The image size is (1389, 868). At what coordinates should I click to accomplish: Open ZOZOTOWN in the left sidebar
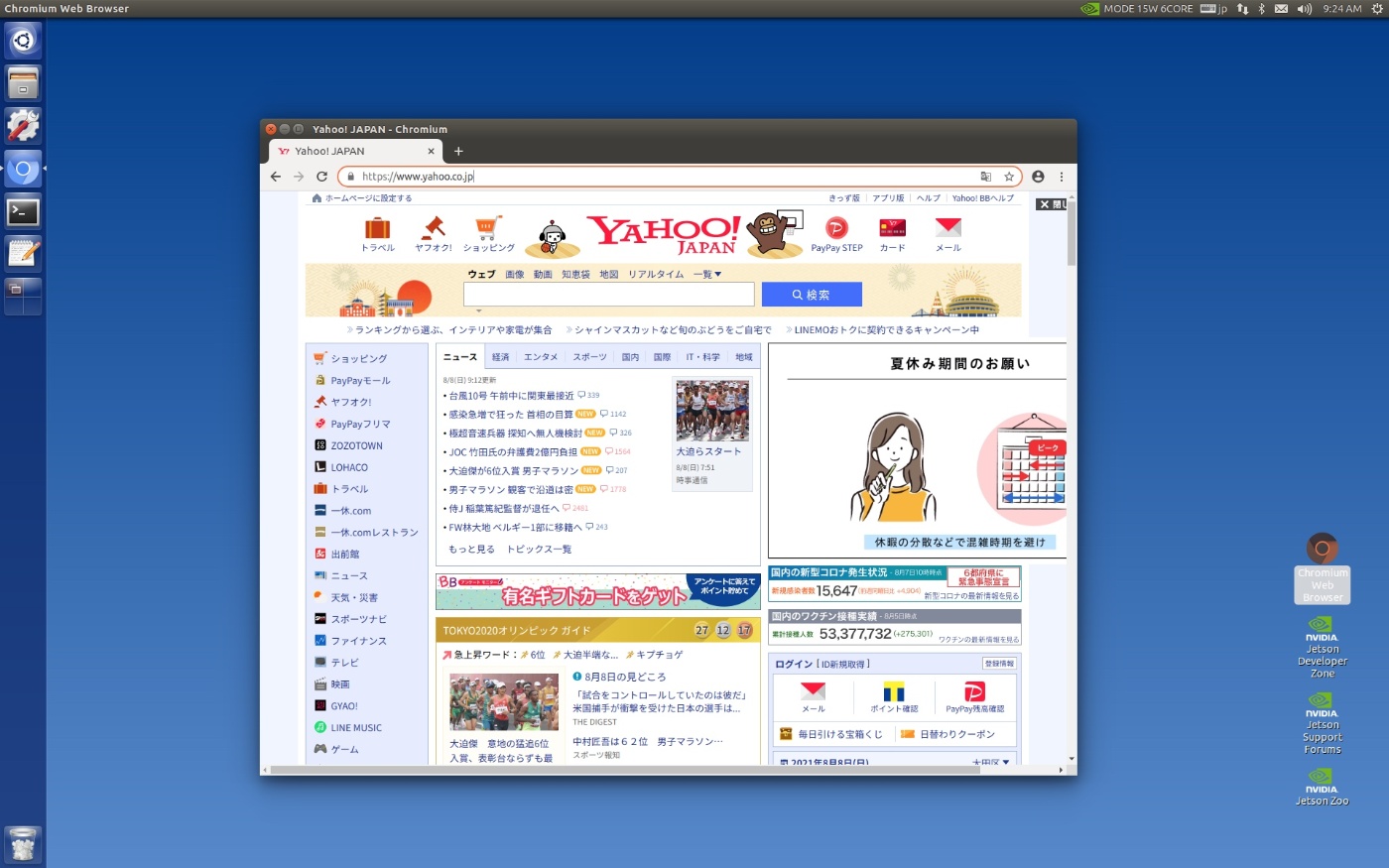pyautogui.click(x=356, y=446)
